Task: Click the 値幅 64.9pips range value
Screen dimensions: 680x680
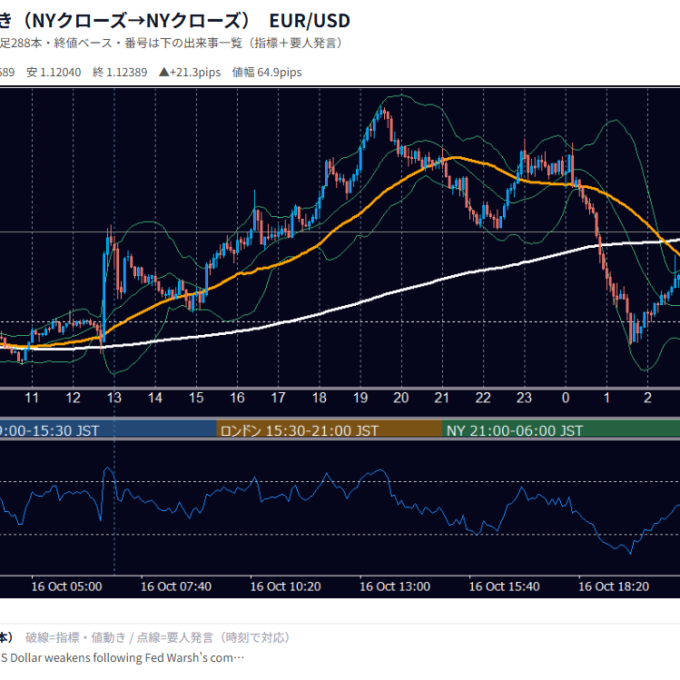Action: coord(267,72)
